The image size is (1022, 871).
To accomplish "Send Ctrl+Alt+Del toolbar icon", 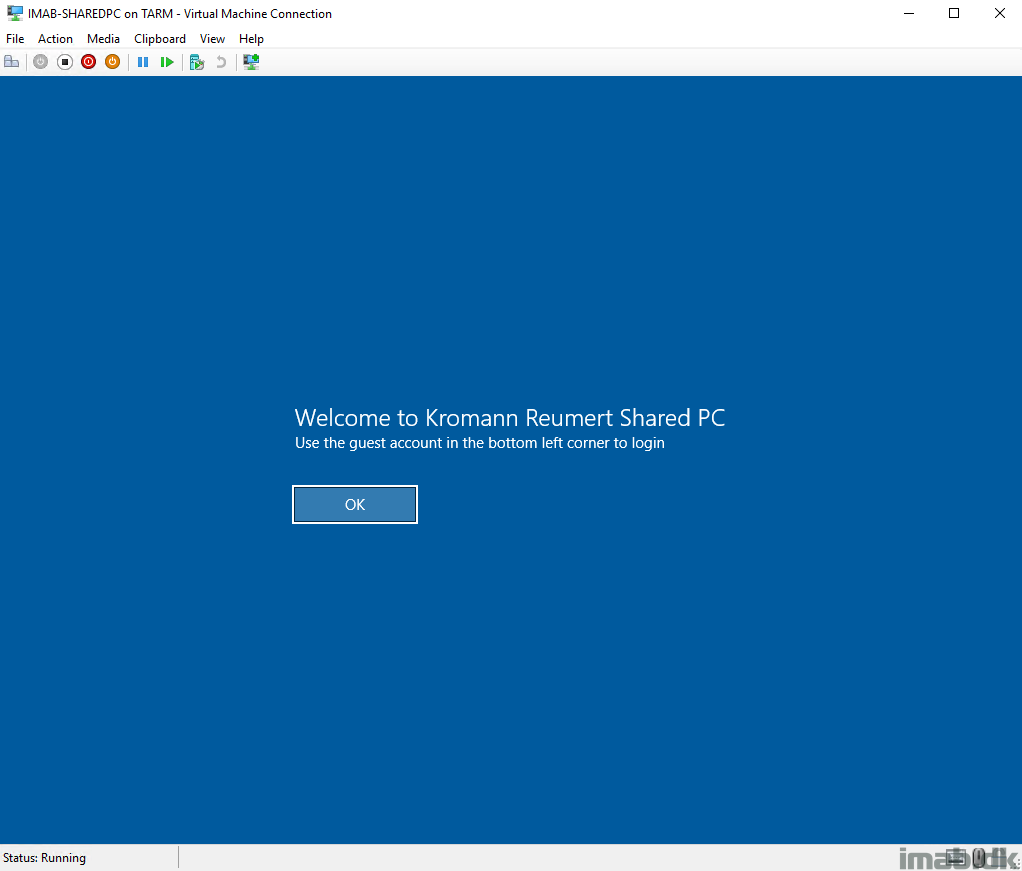I will click(x=12, y=62).
